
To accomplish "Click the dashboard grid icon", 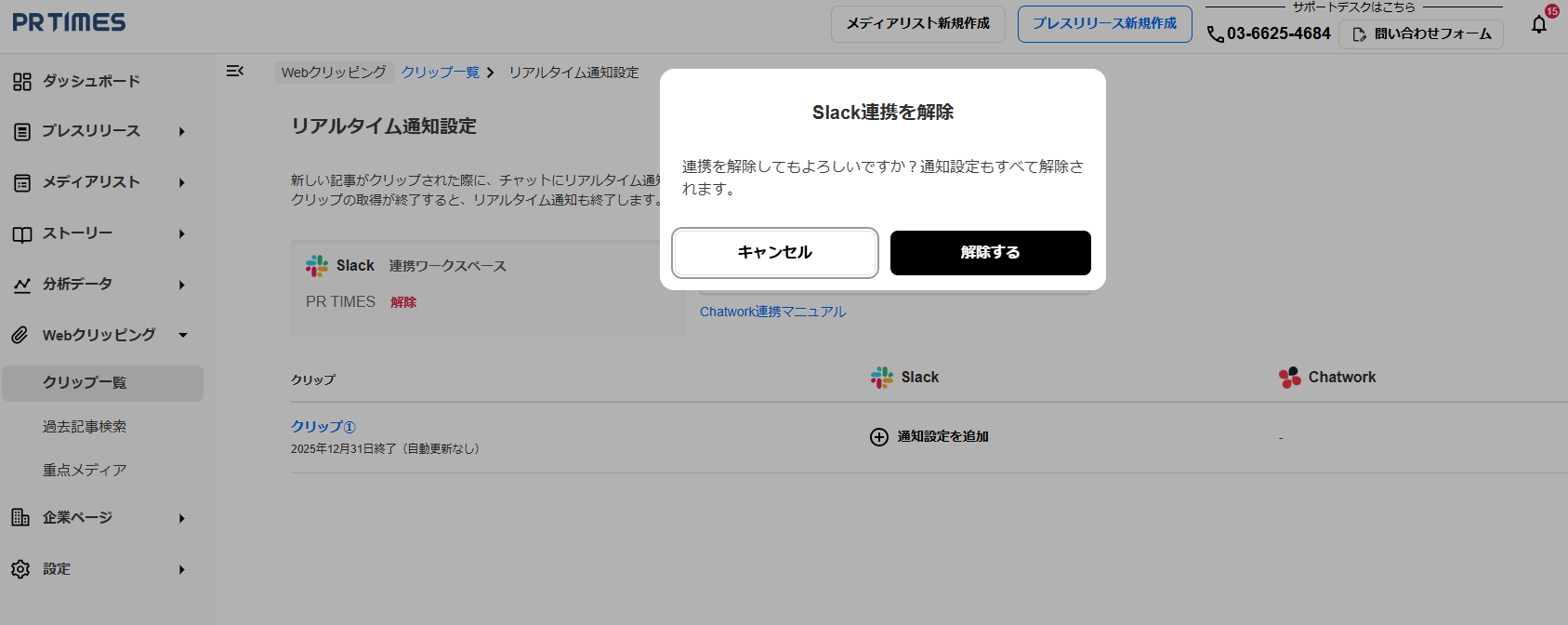I will coord(22,82).
